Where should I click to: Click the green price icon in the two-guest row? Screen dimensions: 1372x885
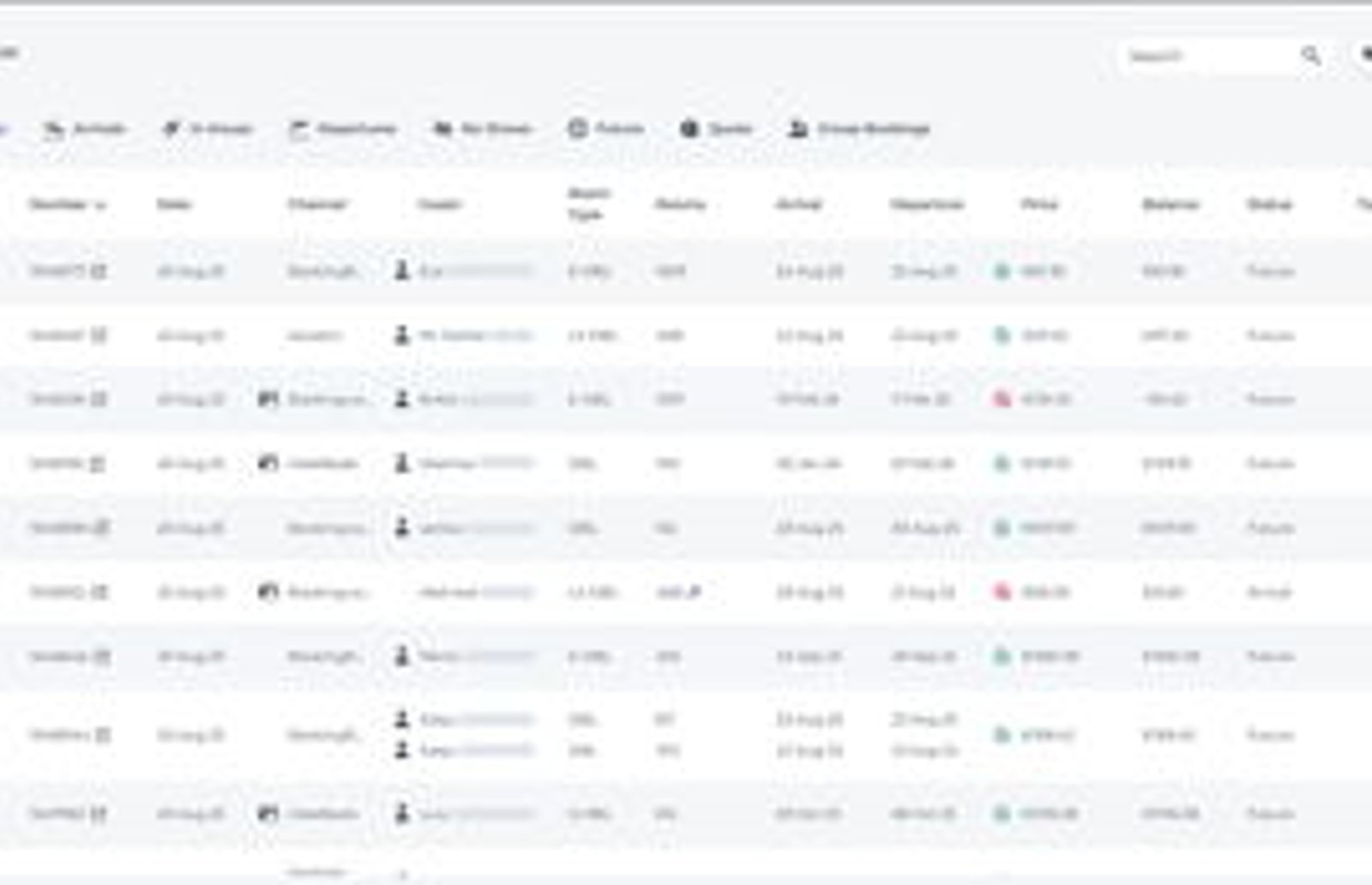tap(1002, 735)
